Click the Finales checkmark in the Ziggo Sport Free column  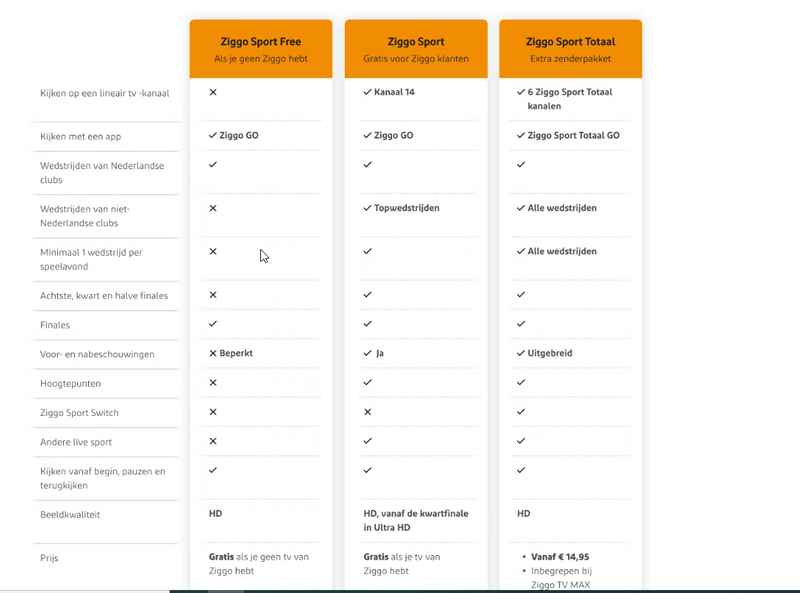click(213, 324)
